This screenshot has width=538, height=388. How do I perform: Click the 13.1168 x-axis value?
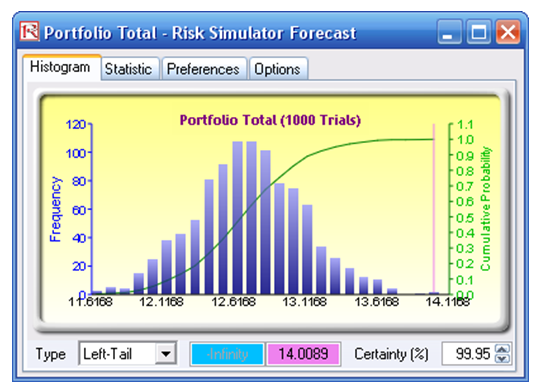(304, 302)
